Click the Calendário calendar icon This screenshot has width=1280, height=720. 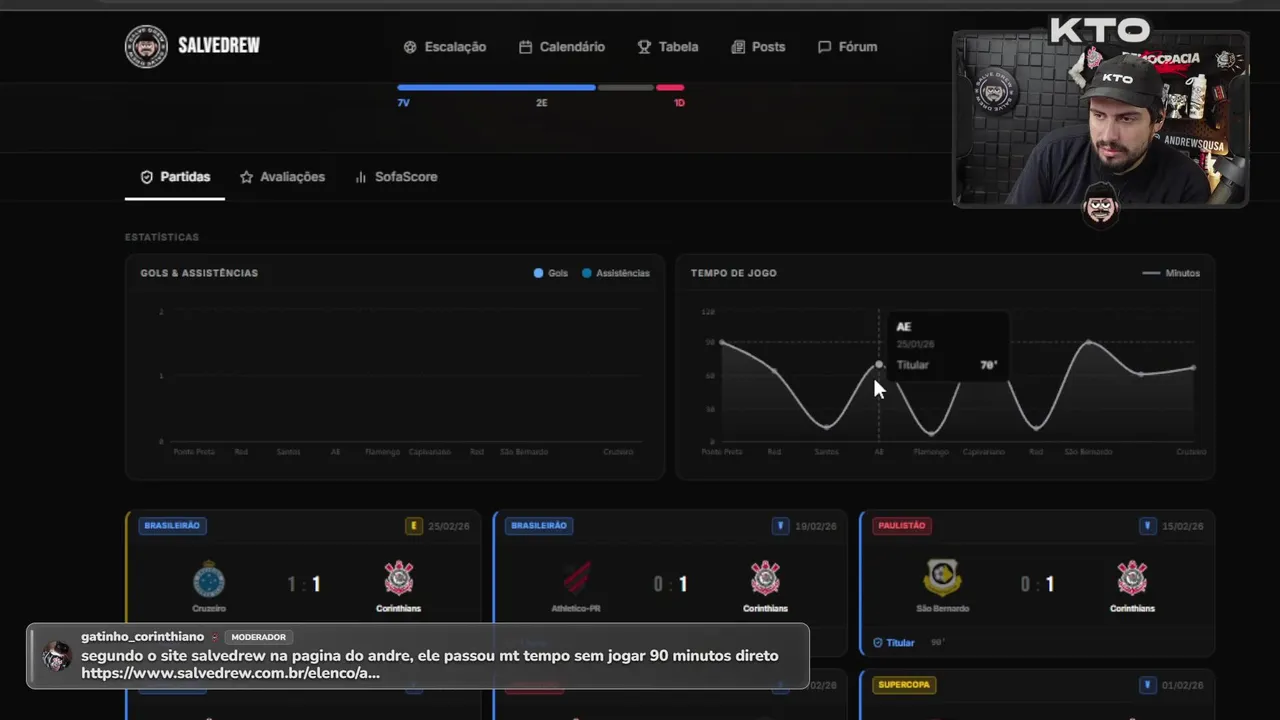tap(525, 47)
